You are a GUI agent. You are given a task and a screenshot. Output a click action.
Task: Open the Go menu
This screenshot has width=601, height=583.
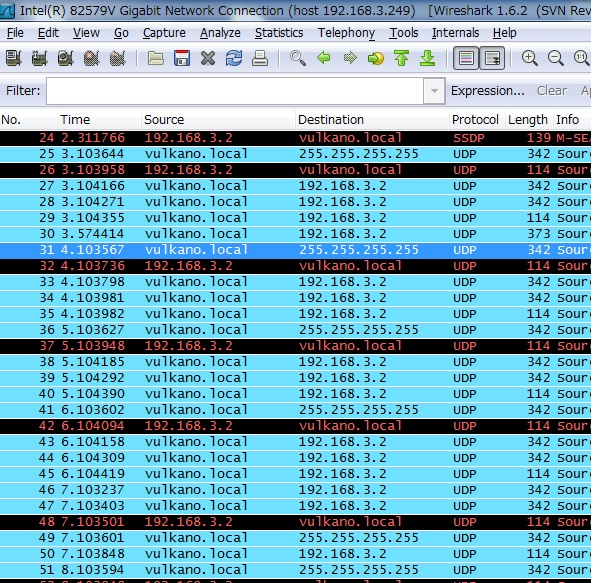[121, 33]
